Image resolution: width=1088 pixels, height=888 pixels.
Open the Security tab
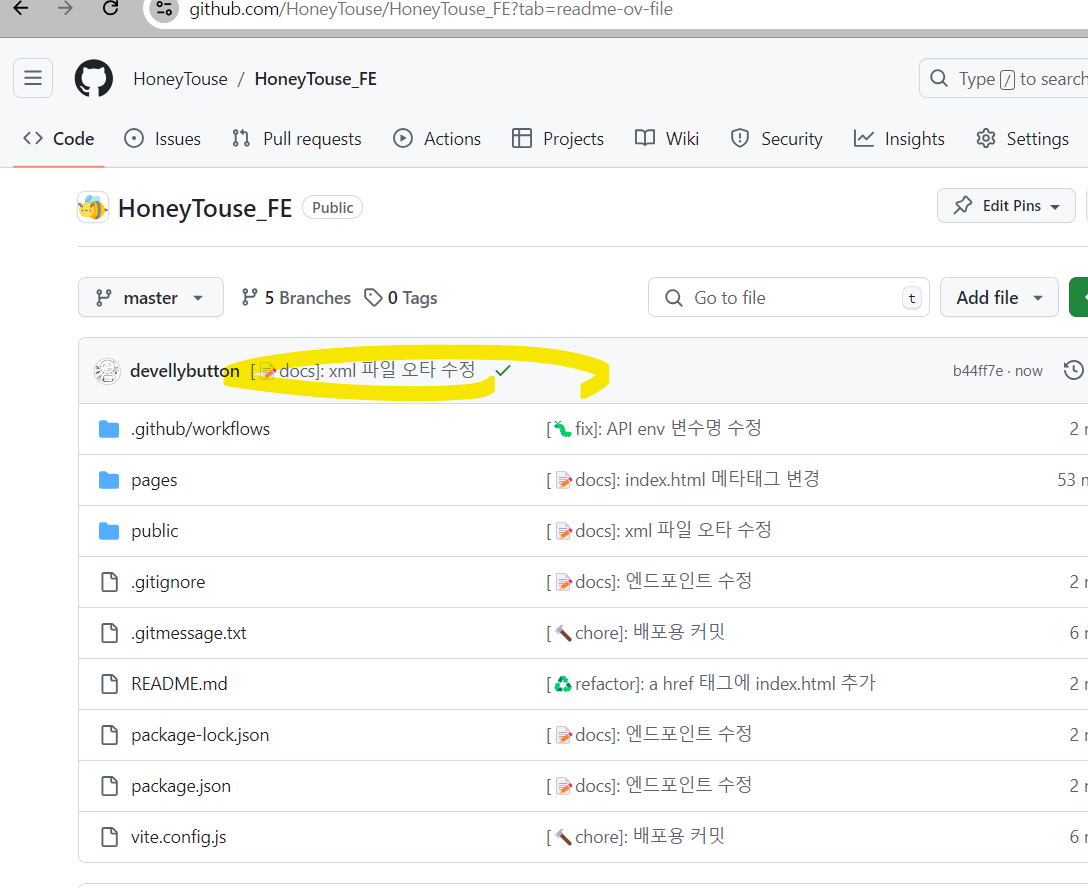pyautogui.click(x=776, y=139)
